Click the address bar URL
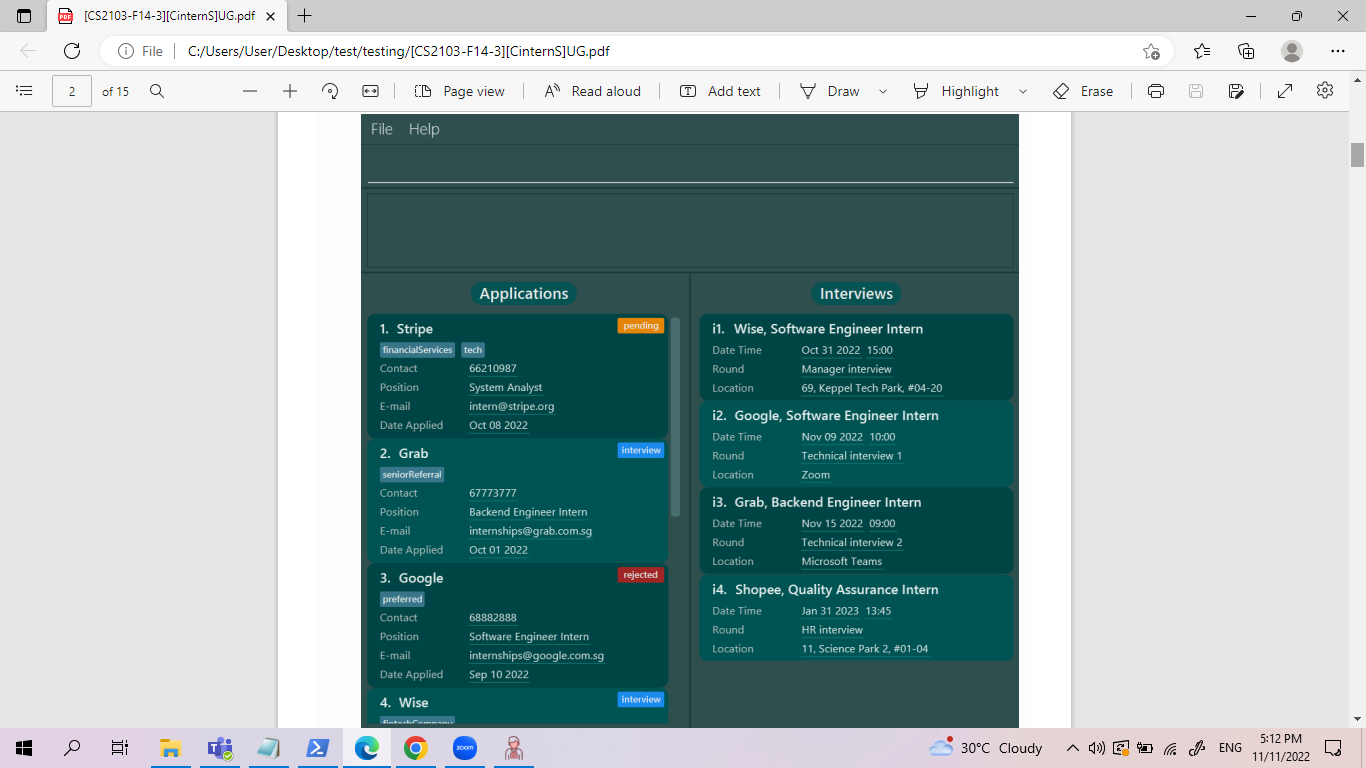 click(x=398, y=51)
